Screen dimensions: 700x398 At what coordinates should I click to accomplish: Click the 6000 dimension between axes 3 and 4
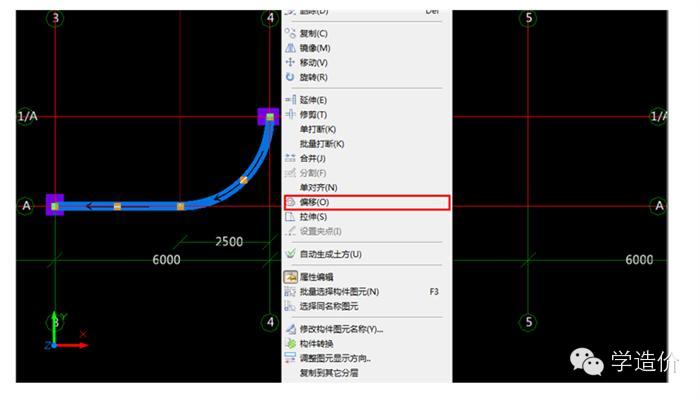pyautogui.click(x=167, y=260)
